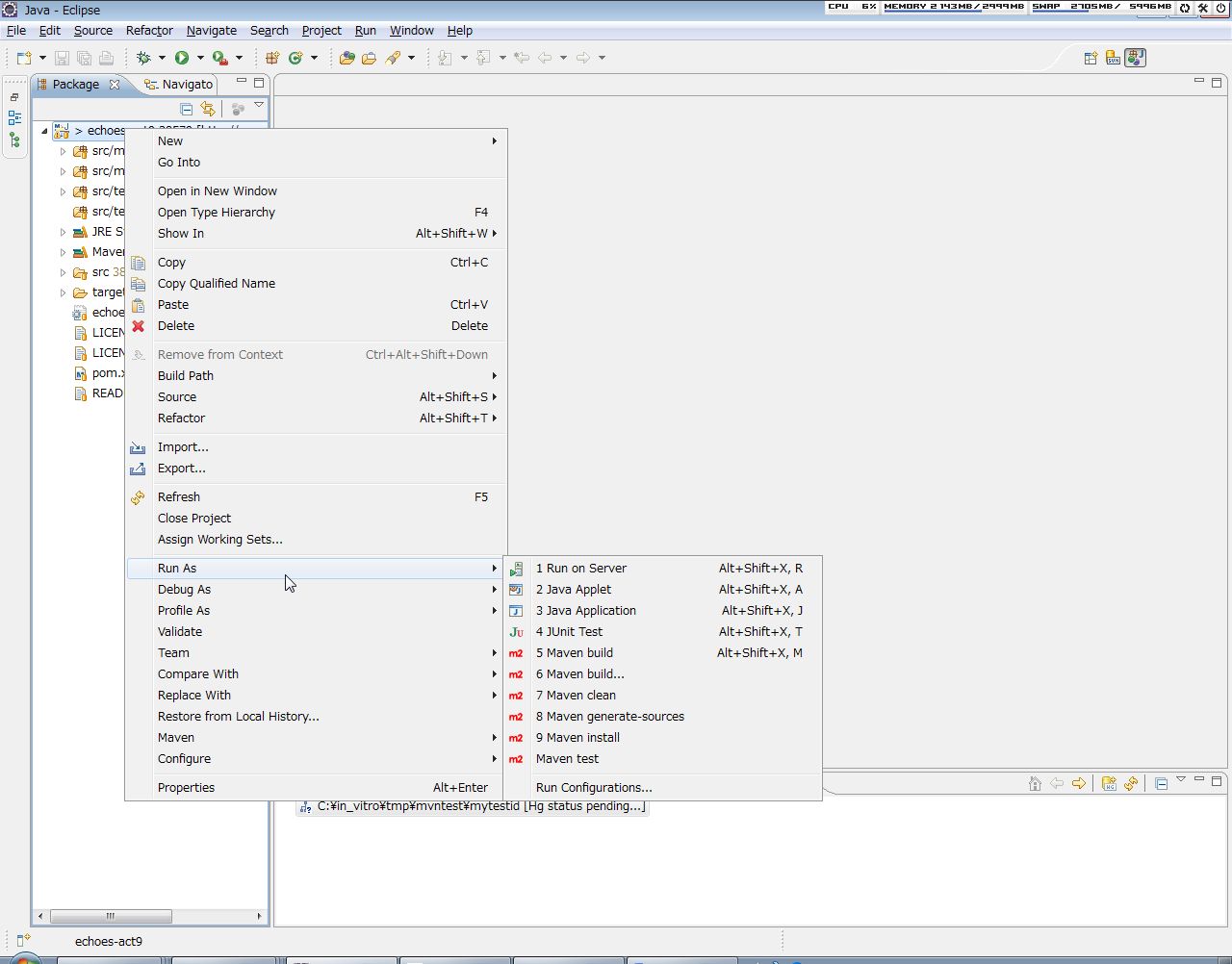
Task: Toggle Link with Editor in Package Explorer
Action: [x=208, y=109]
